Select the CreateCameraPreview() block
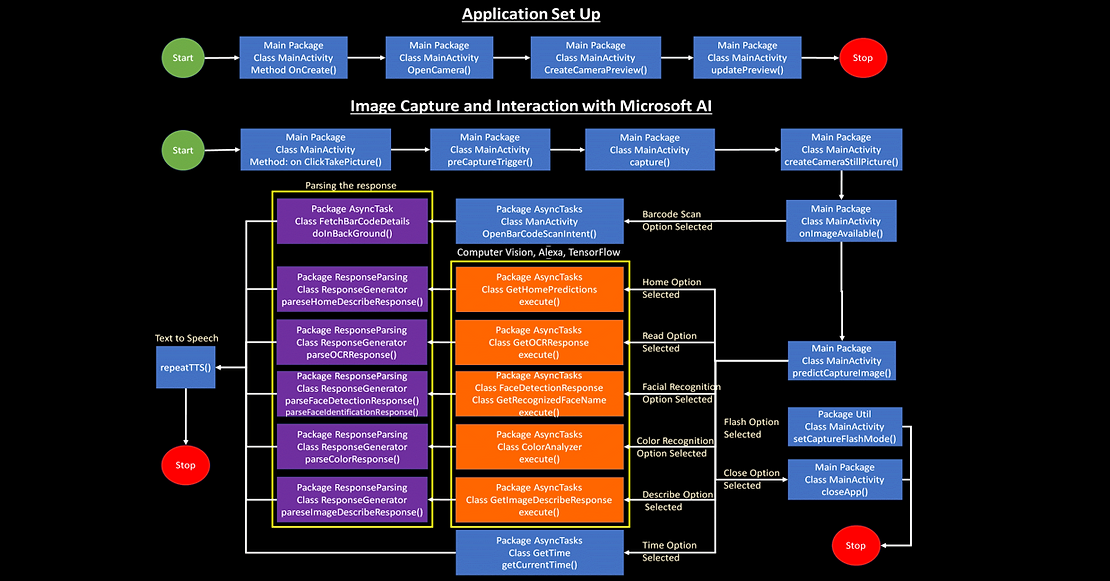Image resolution: width=1110 pixels, height=581 pixels. (x=595, y=58)
